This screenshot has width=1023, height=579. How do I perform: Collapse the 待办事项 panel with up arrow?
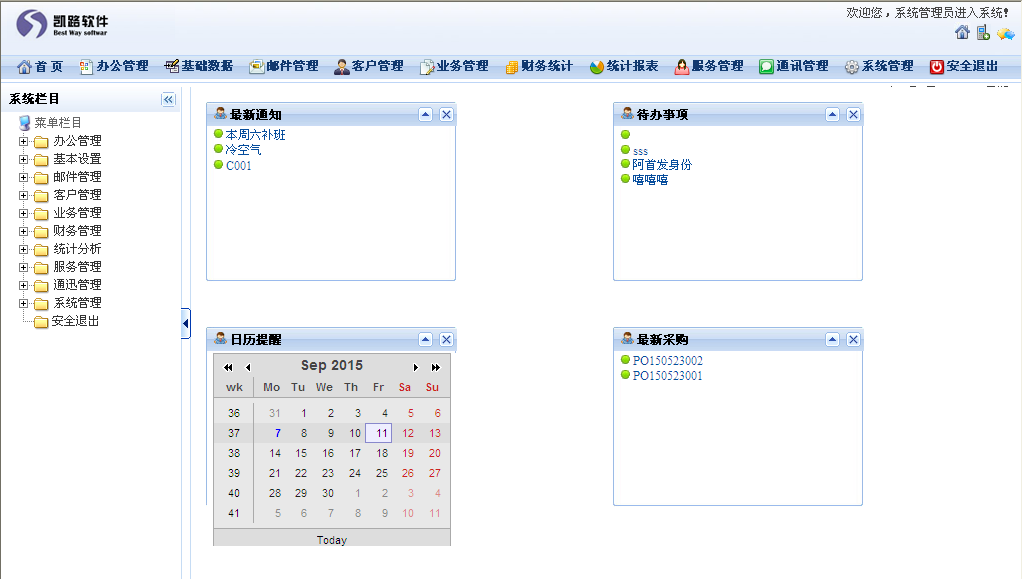[833, 114]
